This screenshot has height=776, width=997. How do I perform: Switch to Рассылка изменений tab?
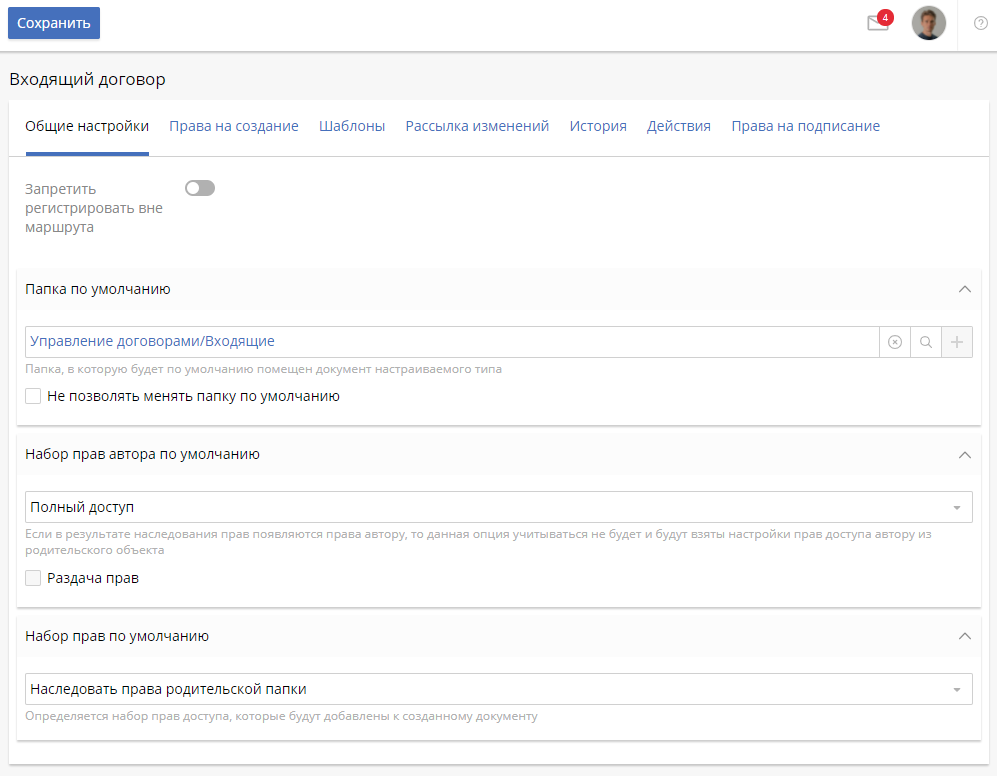[x=477, y=126]
